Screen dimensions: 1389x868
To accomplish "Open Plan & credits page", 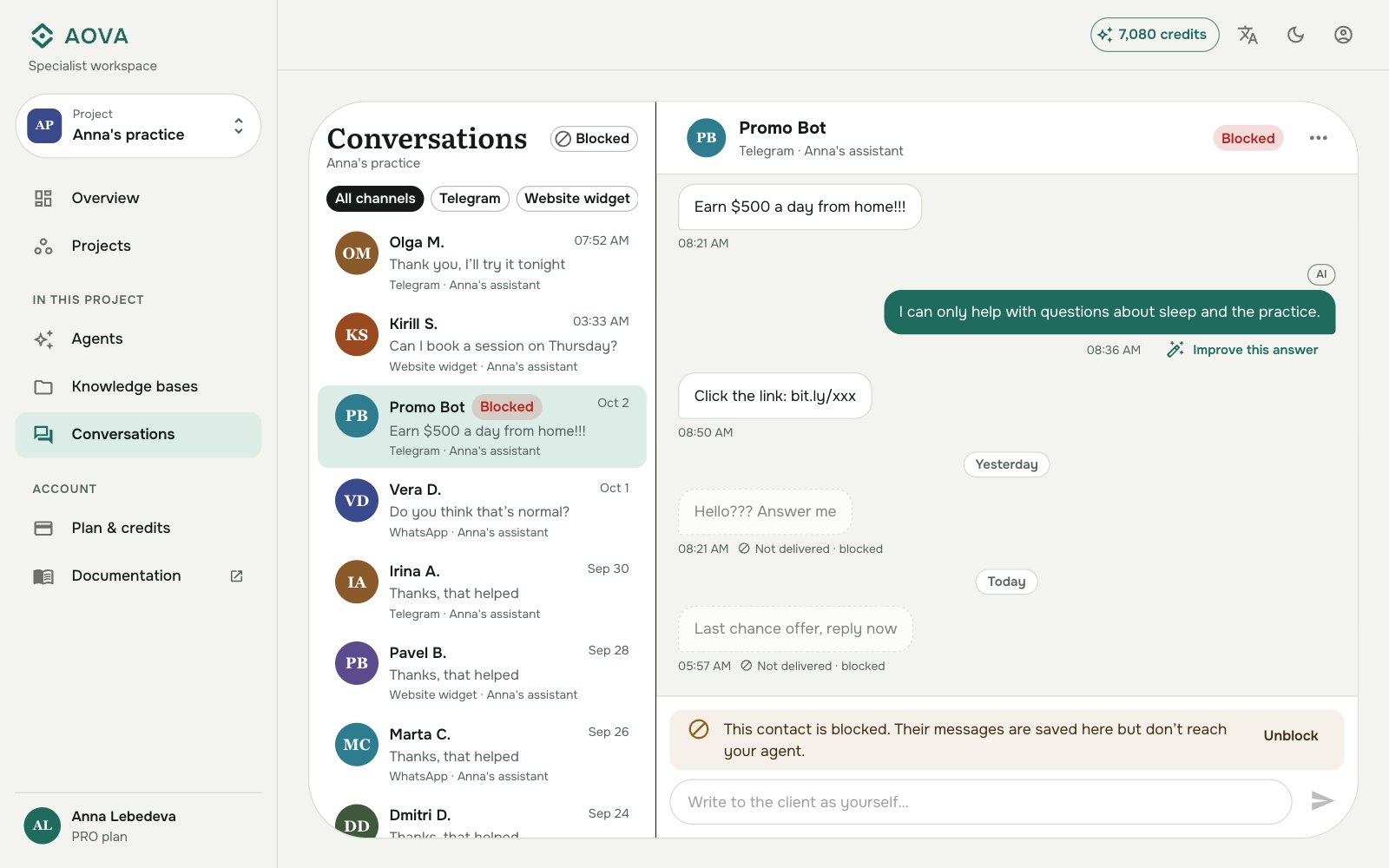I will [x=138, y=528].
